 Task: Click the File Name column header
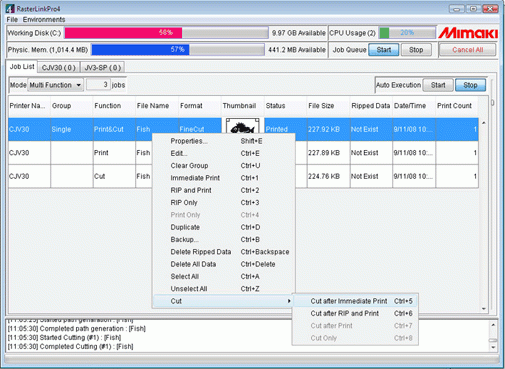(x=157, y=106)
